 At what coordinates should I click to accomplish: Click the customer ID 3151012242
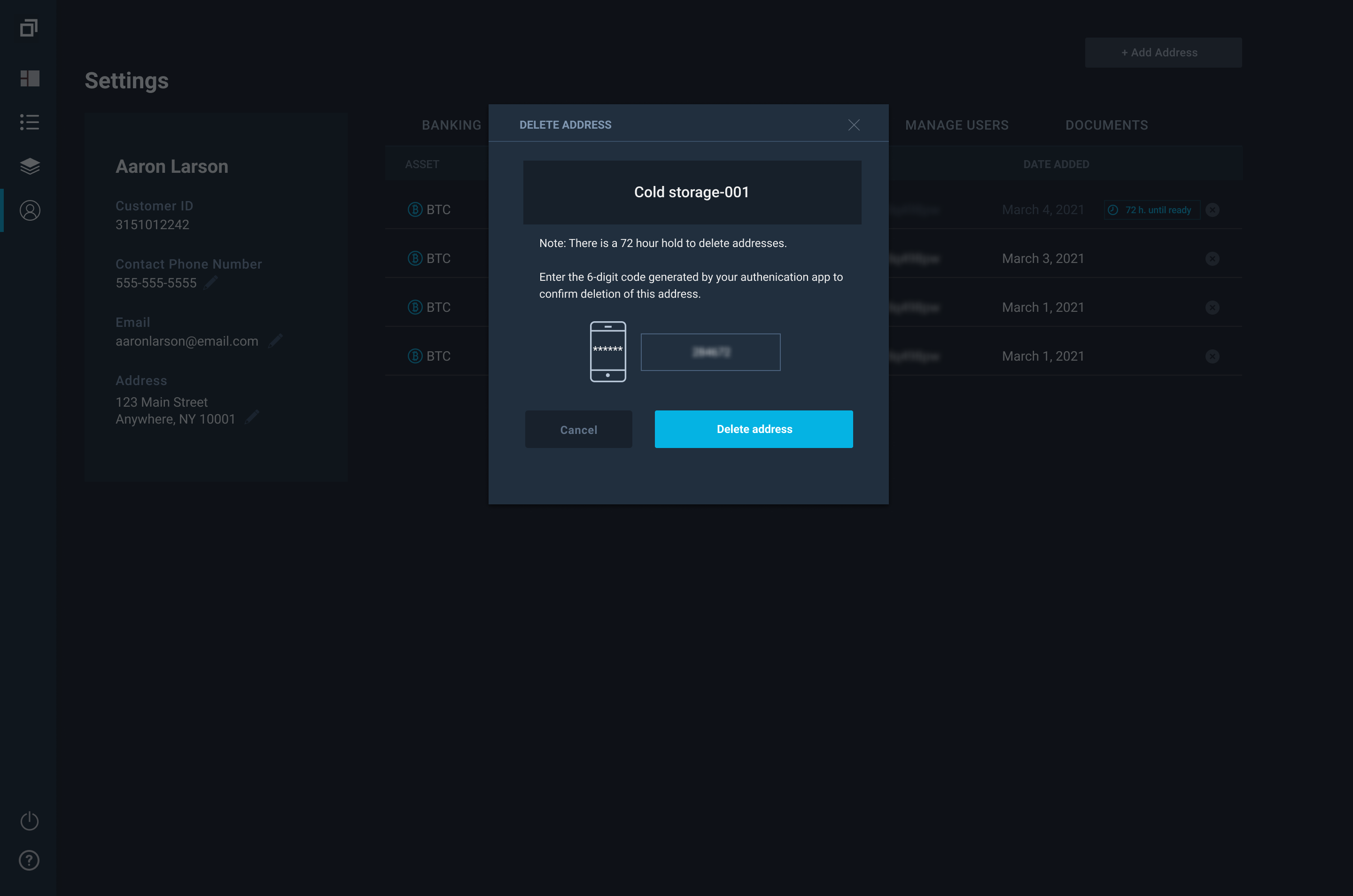coord(152,224)
